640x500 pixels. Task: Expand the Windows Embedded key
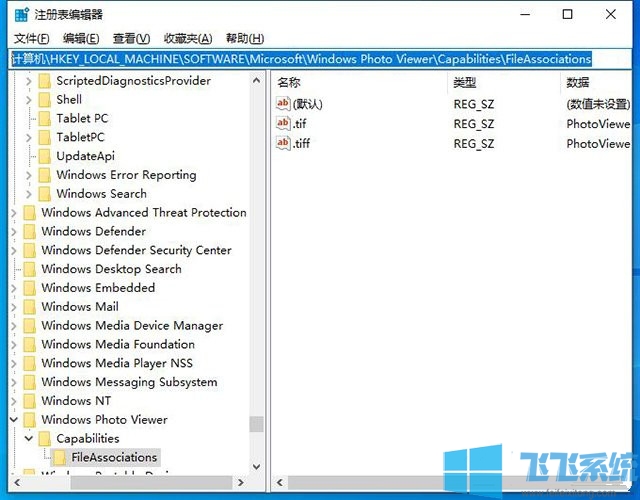pyautogui.click(x=14, y=288)
